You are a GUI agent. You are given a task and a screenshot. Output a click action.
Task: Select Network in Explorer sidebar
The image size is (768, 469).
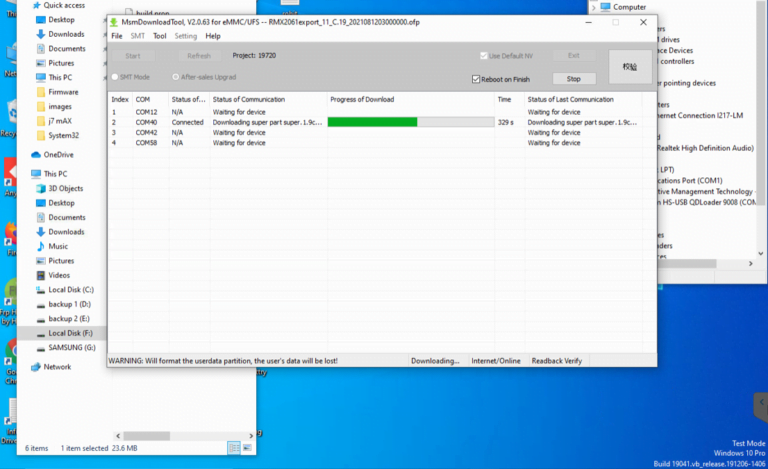pyautogui.click(x=57, y=367)
